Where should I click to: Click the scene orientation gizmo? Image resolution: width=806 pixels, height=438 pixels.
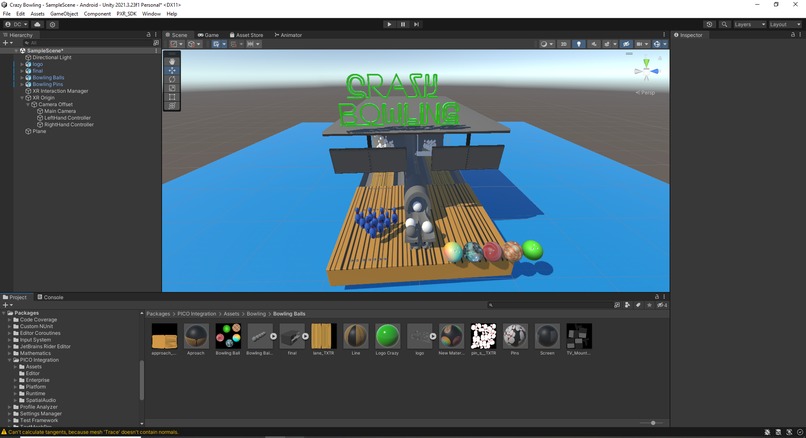click(x=646, y=71)
